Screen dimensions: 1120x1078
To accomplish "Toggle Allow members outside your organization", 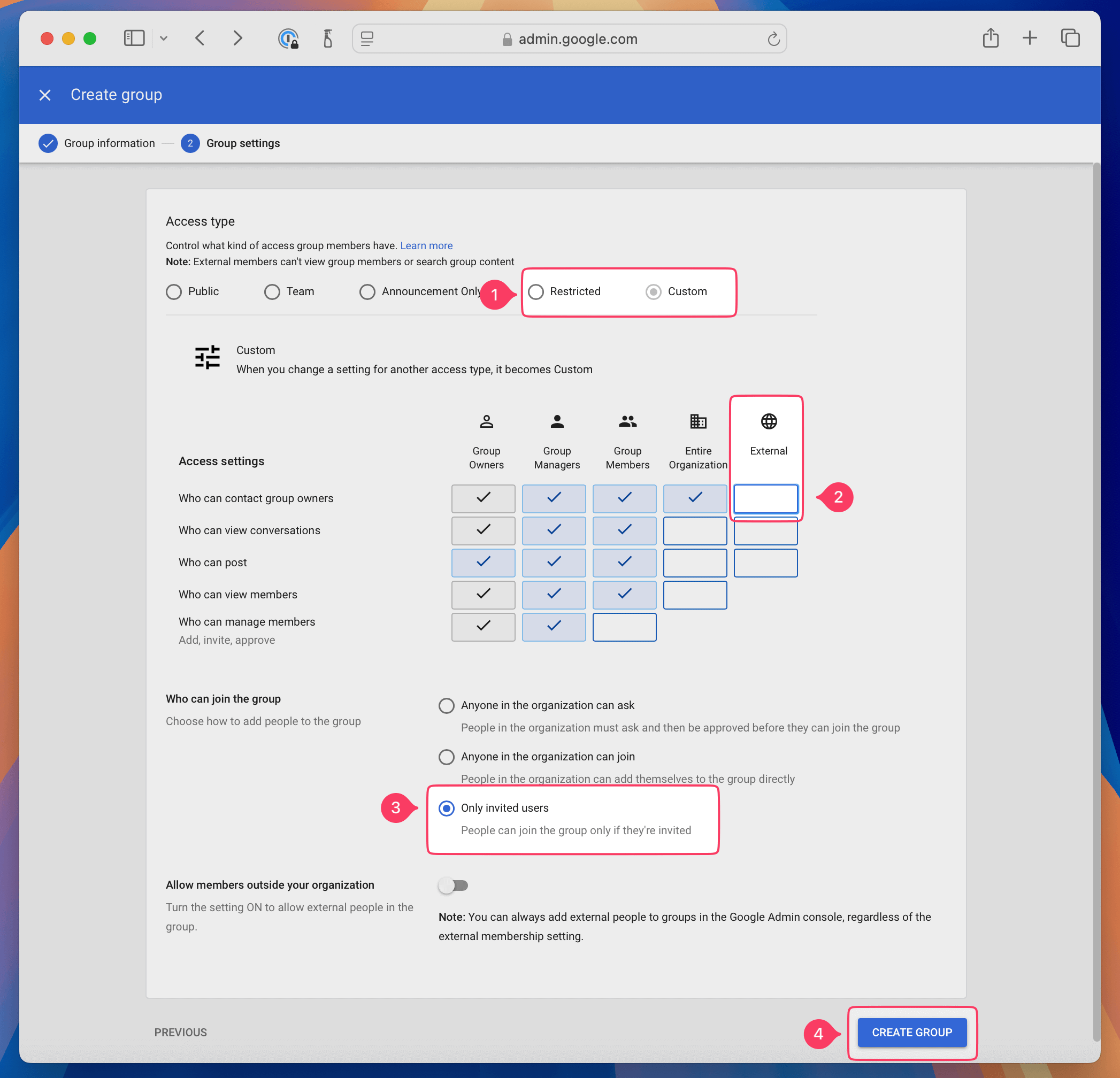I will [x=453, y=885].
